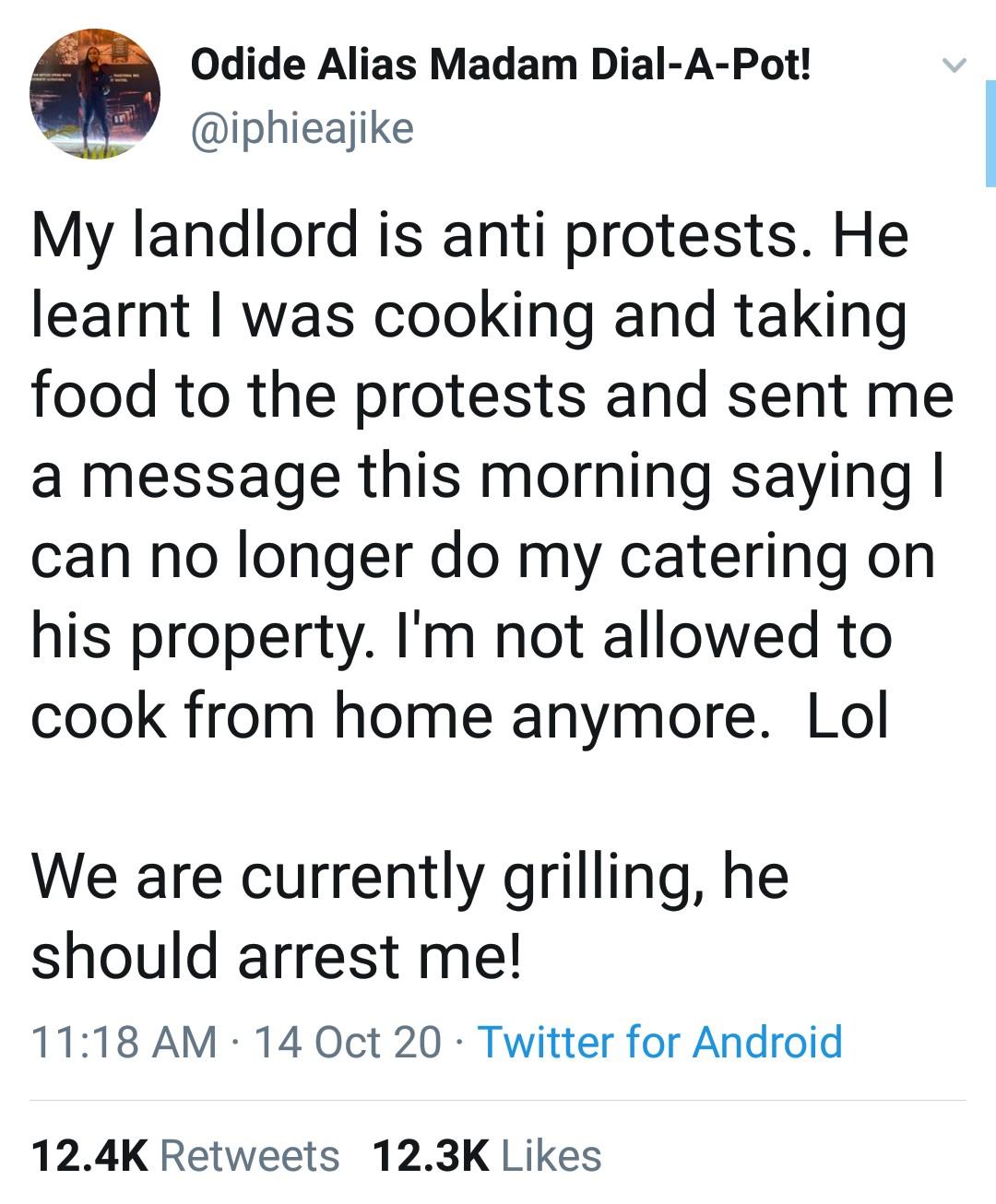Tap the author's round profile picture

pyautogui.click(x=95, y=94)
